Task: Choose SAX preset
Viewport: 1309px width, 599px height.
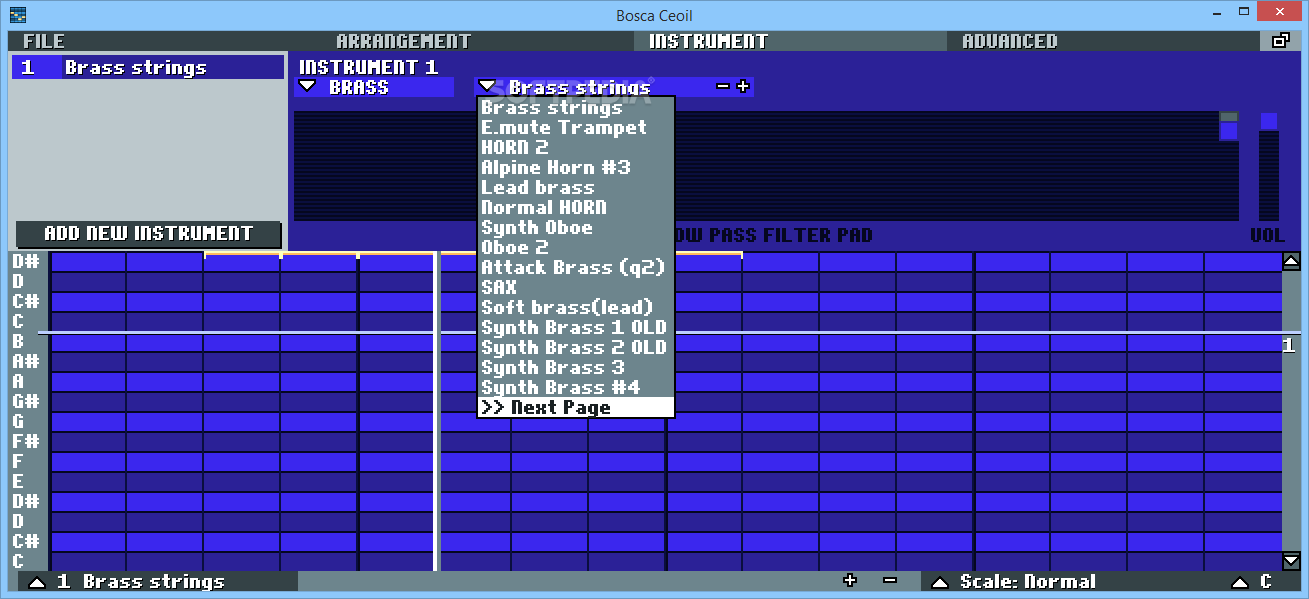Action: click(x=576, y=287)
